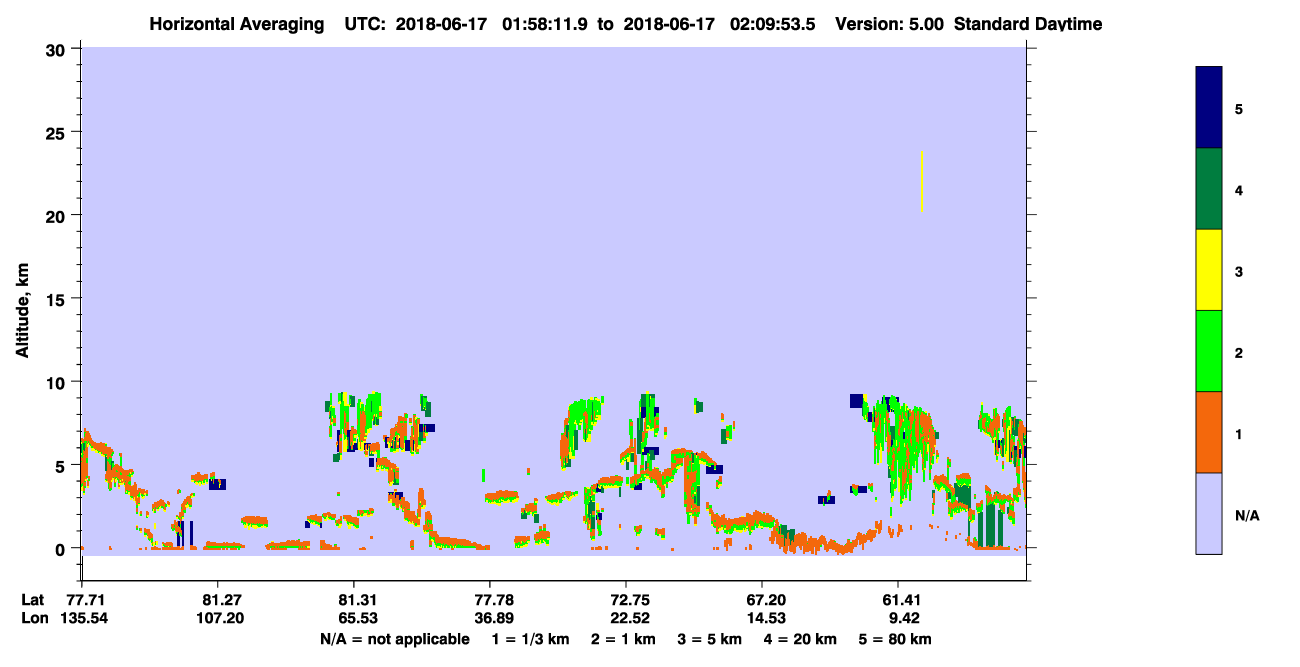Click the bright green colorbar segment labeled 2
Viewport: 1300px width, 667px height.
point(1209,351)
